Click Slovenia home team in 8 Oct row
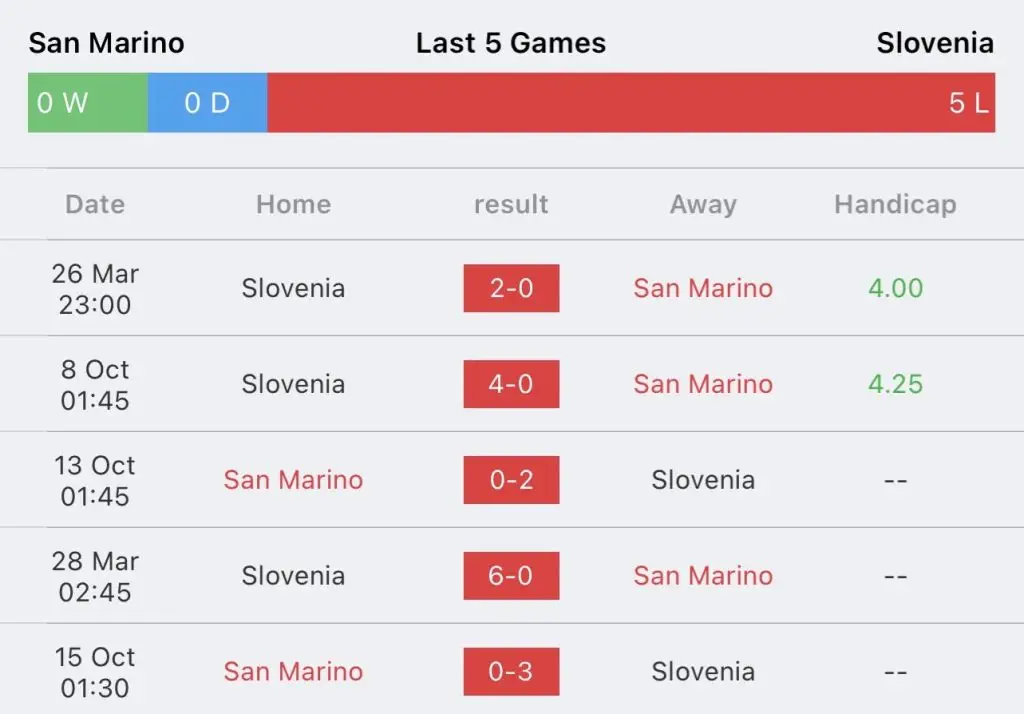This screenshot has width=1024, height=714. (x=293, y=384)
